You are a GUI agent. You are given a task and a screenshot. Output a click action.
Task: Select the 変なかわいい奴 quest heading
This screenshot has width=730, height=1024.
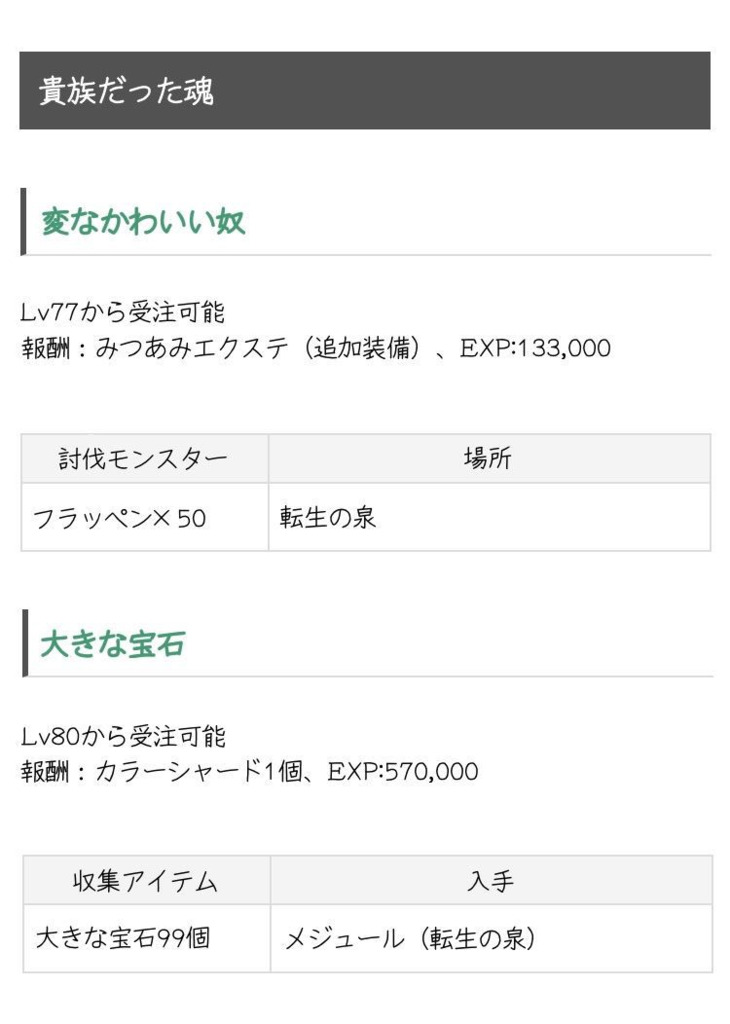(143, 222)
